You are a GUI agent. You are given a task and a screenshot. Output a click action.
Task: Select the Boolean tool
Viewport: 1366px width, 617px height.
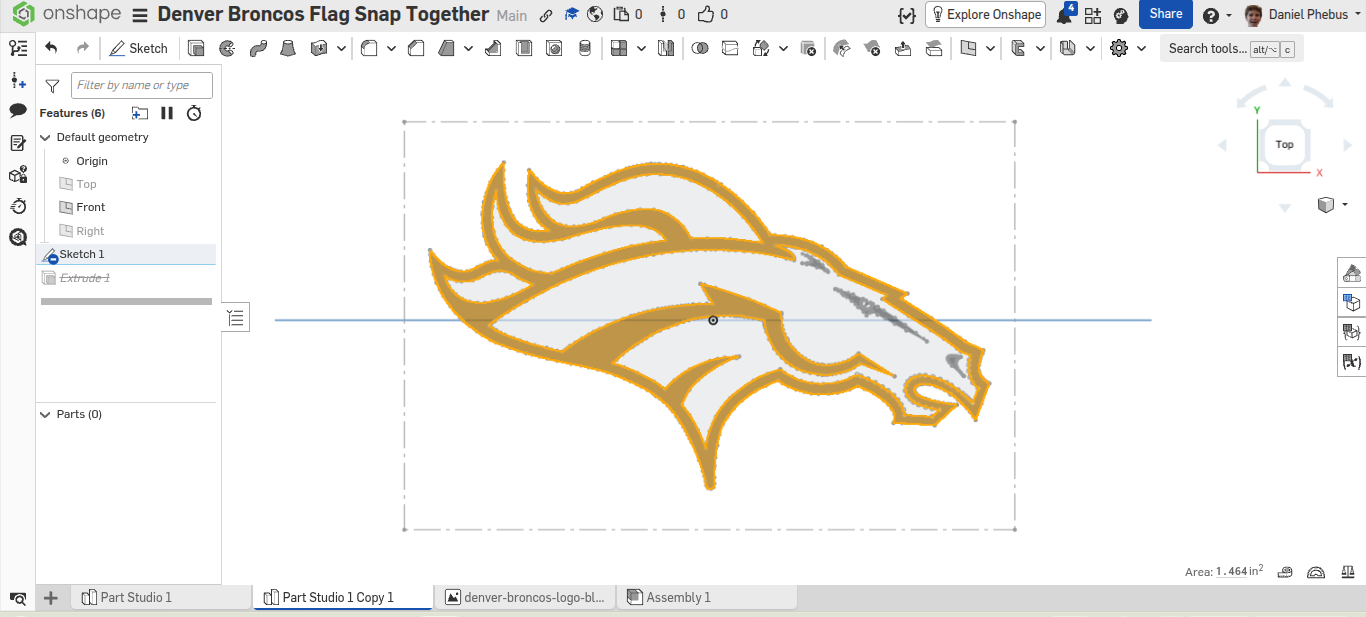[700, 48]
